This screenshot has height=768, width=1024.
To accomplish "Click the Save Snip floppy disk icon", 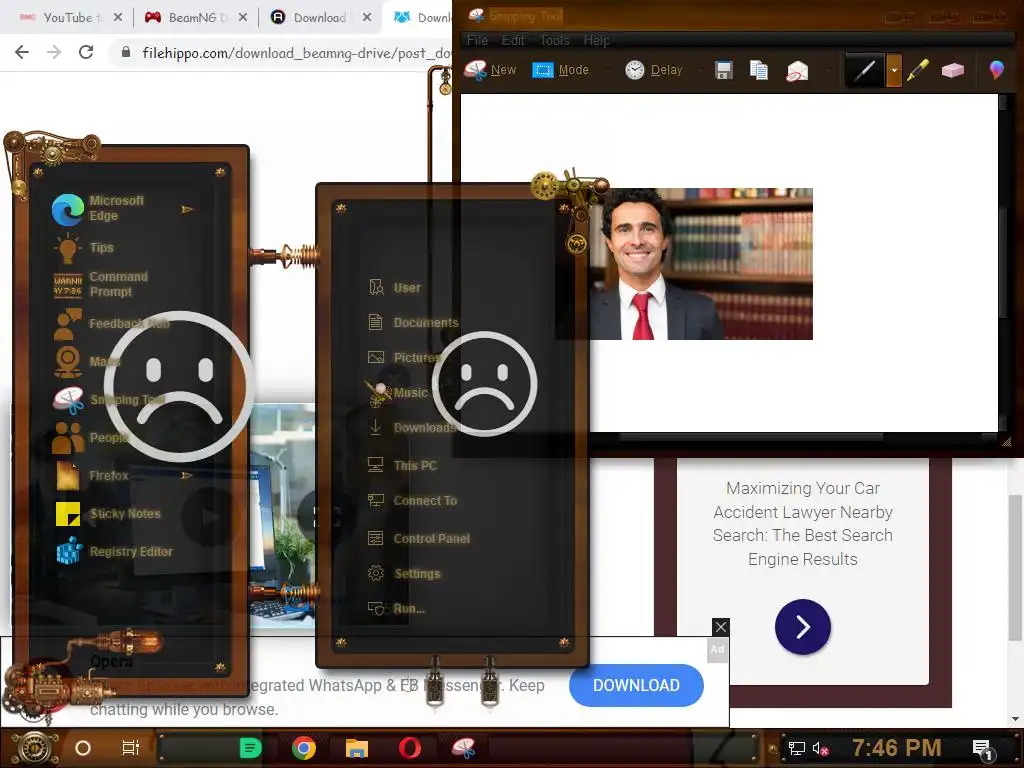I will click(x=724, y=70).
